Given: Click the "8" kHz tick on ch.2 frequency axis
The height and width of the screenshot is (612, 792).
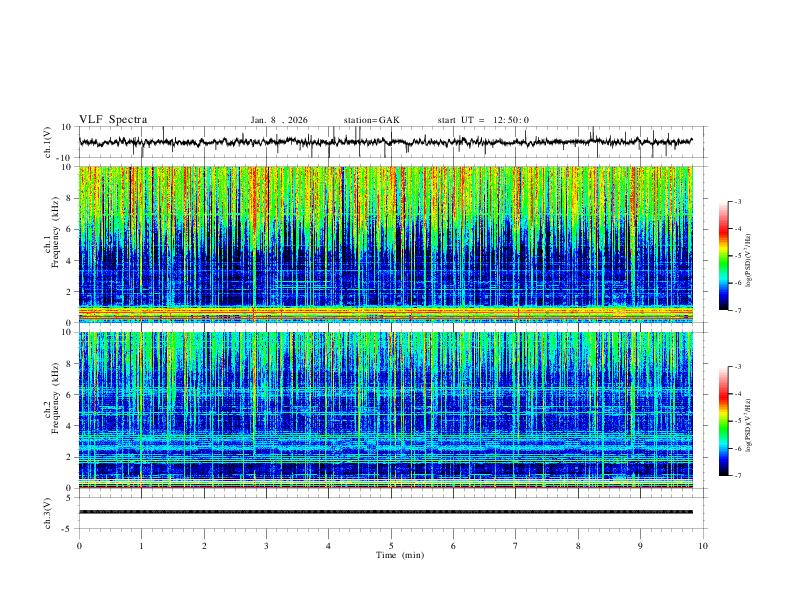Looking at the screenshot, I should [x=70, y=363].
